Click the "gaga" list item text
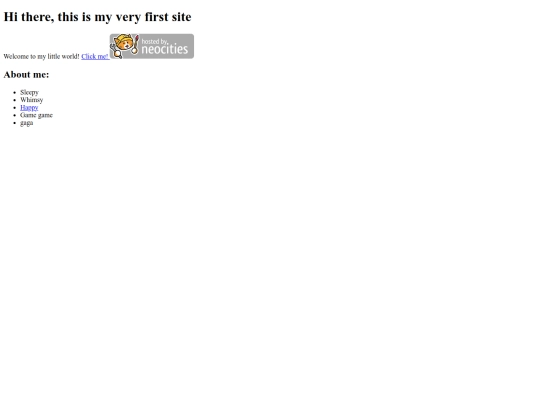This screenshot has width=540, height=405. [x=27, y=123]
